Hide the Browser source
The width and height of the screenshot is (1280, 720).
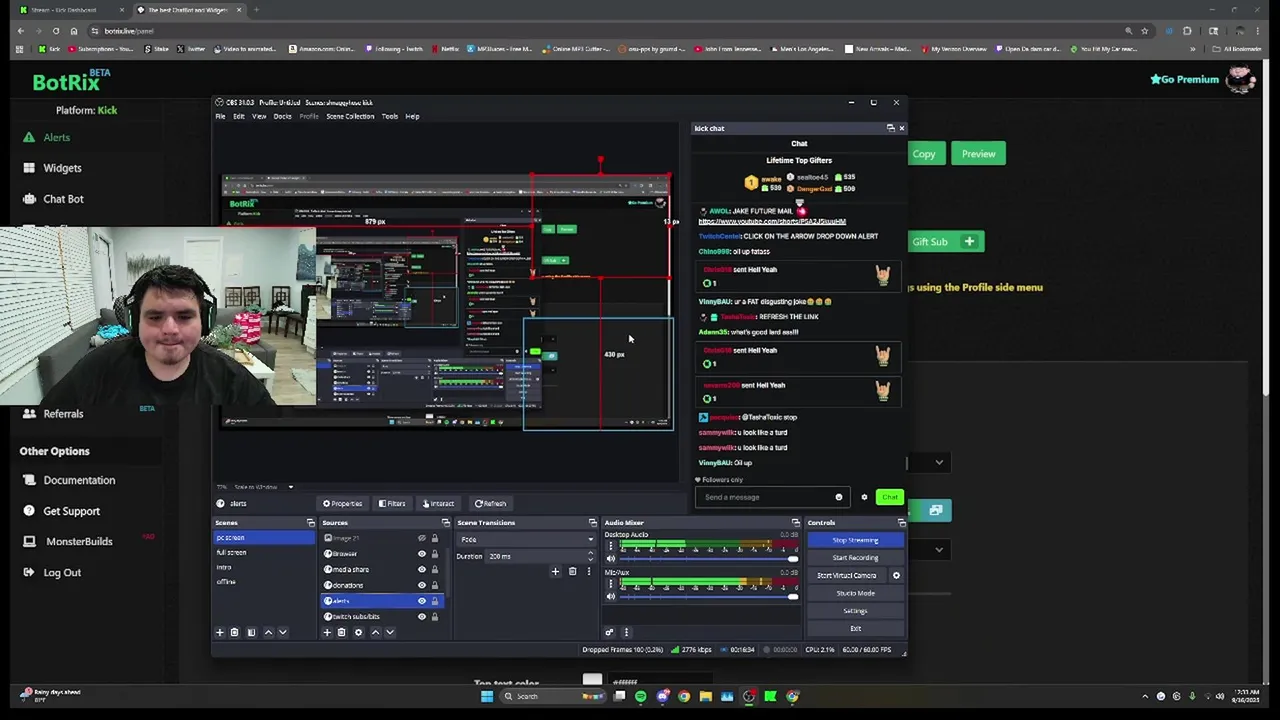(421, 554)
